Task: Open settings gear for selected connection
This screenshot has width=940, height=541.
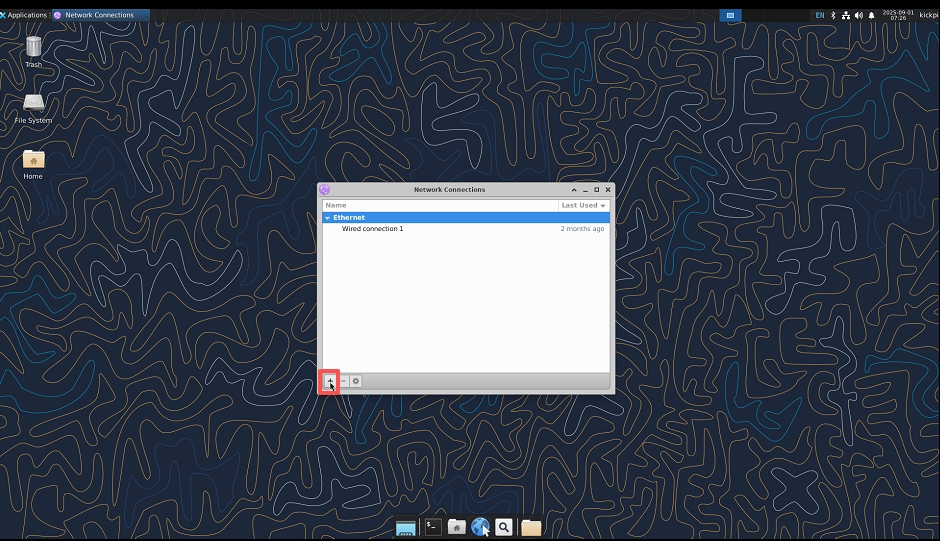Action: point(355,381)
